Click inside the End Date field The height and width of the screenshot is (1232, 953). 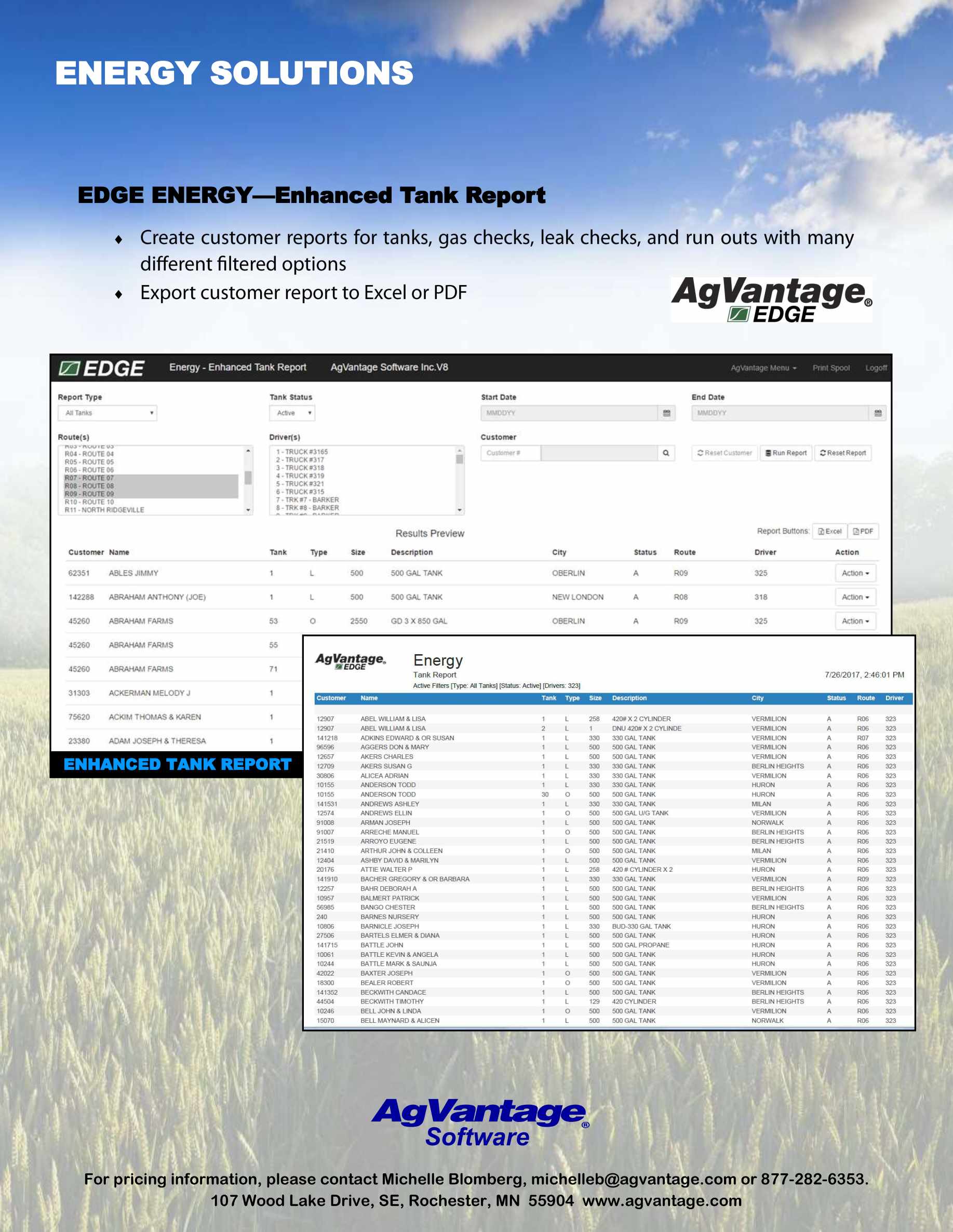(781, 413)
